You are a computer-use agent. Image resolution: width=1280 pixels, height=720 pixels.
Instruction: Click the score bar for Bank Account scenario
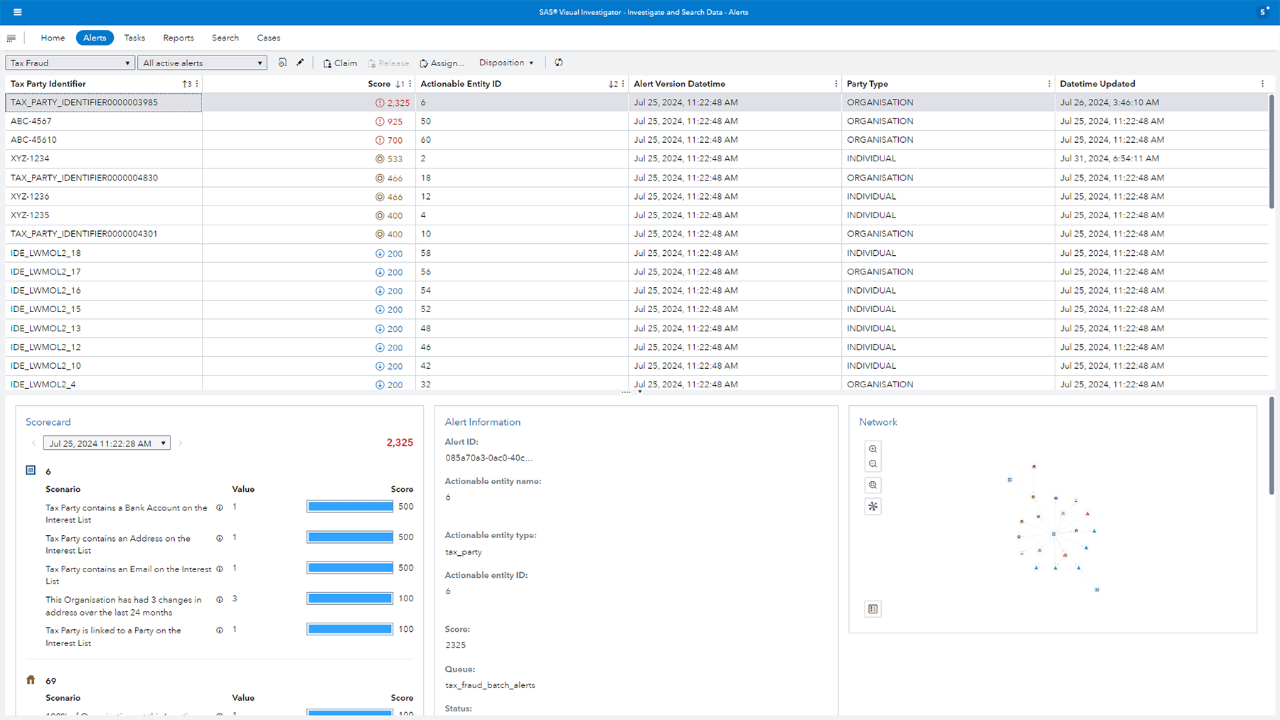(349, 507)
